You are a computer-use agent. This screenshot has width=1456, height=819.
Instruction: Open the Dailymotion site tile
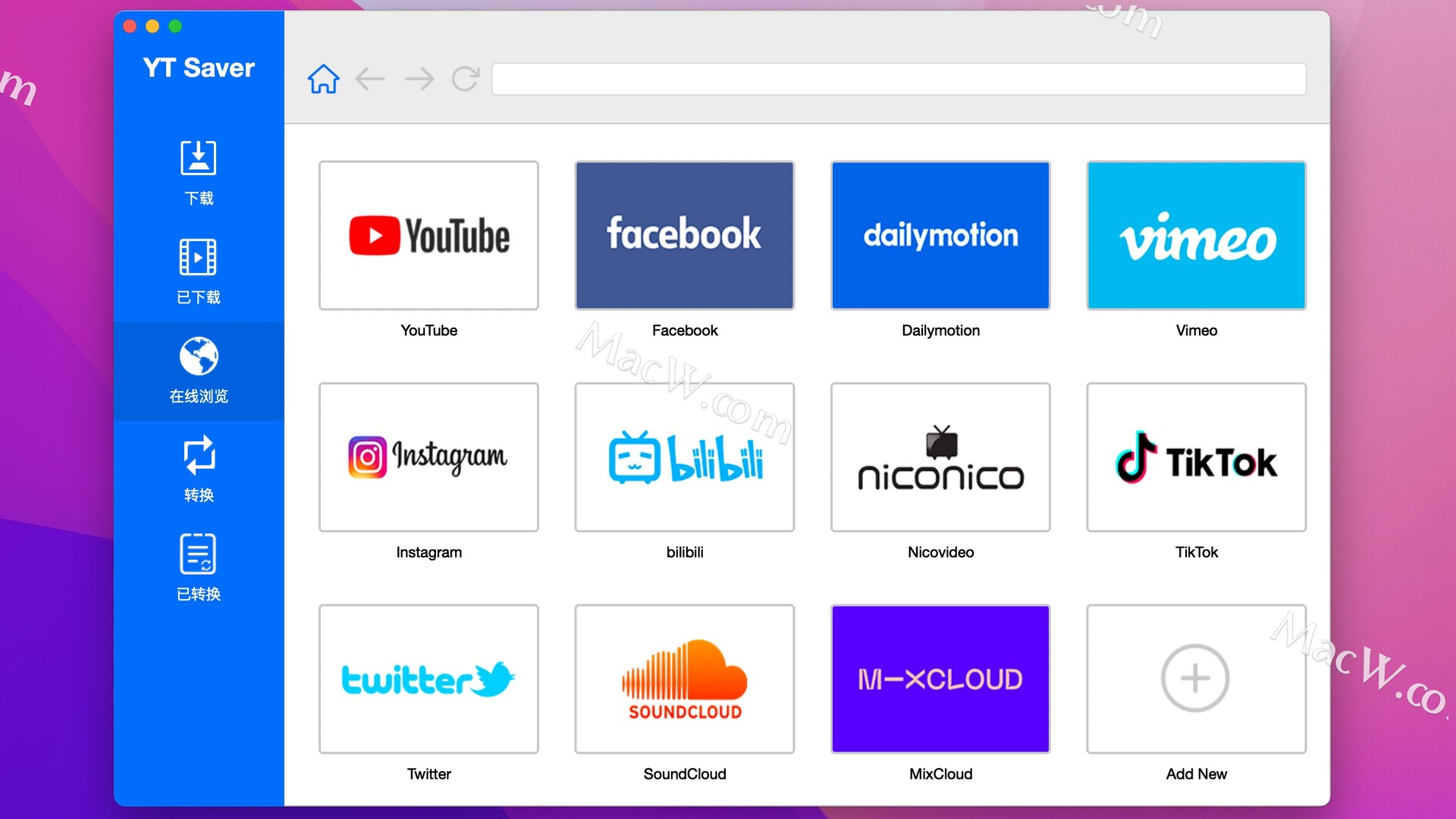940,235
